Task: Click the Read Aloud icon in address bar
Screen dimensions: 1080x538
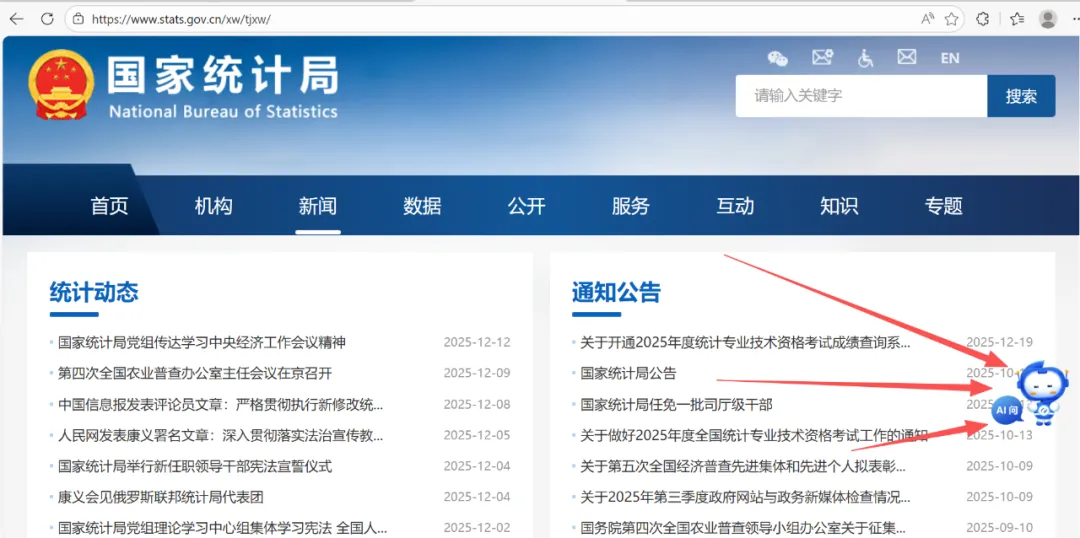Action: 927,19
